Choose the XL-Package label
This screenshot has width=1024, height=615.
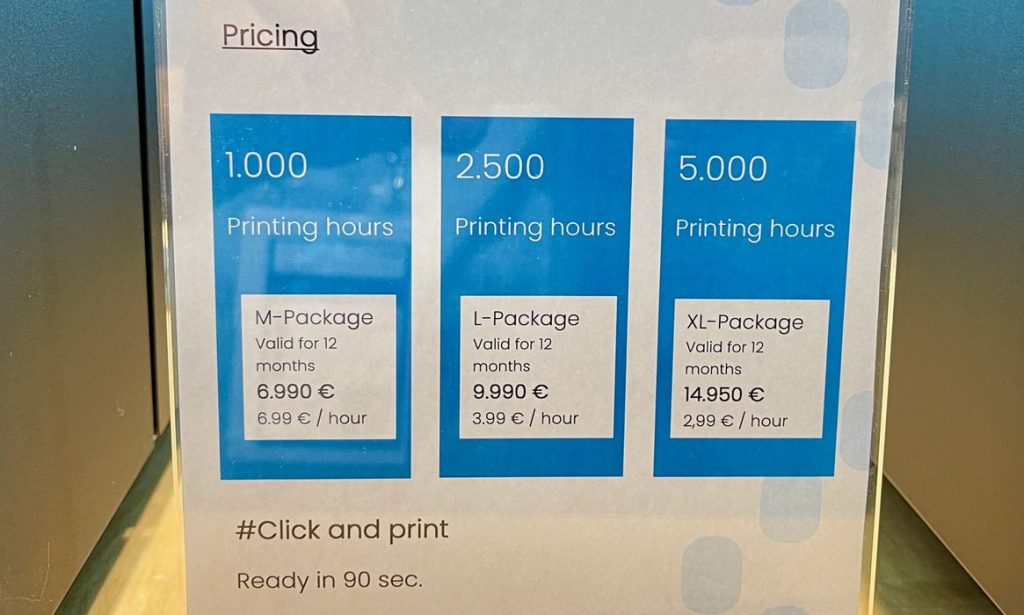pos(744,322)
